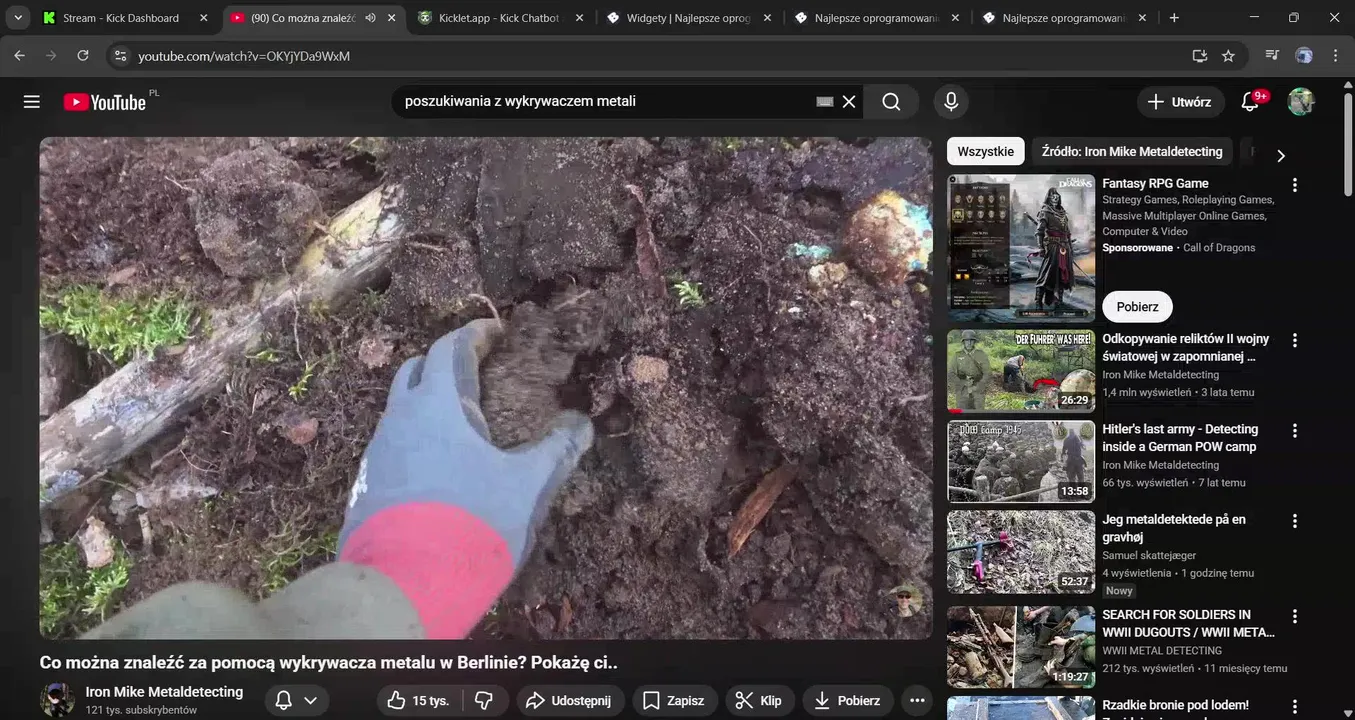Open options menu for Jeg metaldetektede video
This screenshot has width=1355, height=720.
1295,521
